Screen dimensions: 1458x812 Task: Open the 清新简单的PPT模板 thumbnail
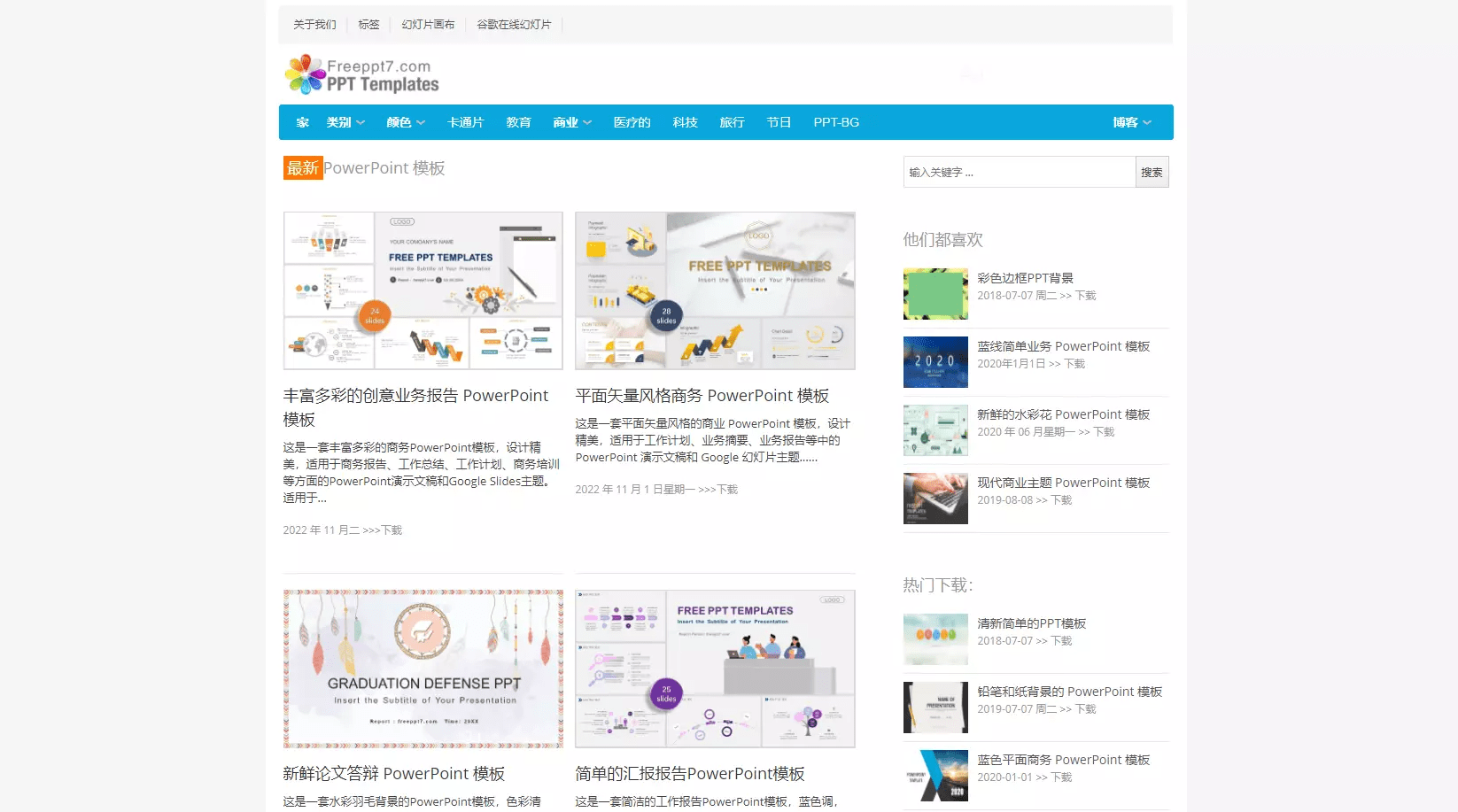935,639
